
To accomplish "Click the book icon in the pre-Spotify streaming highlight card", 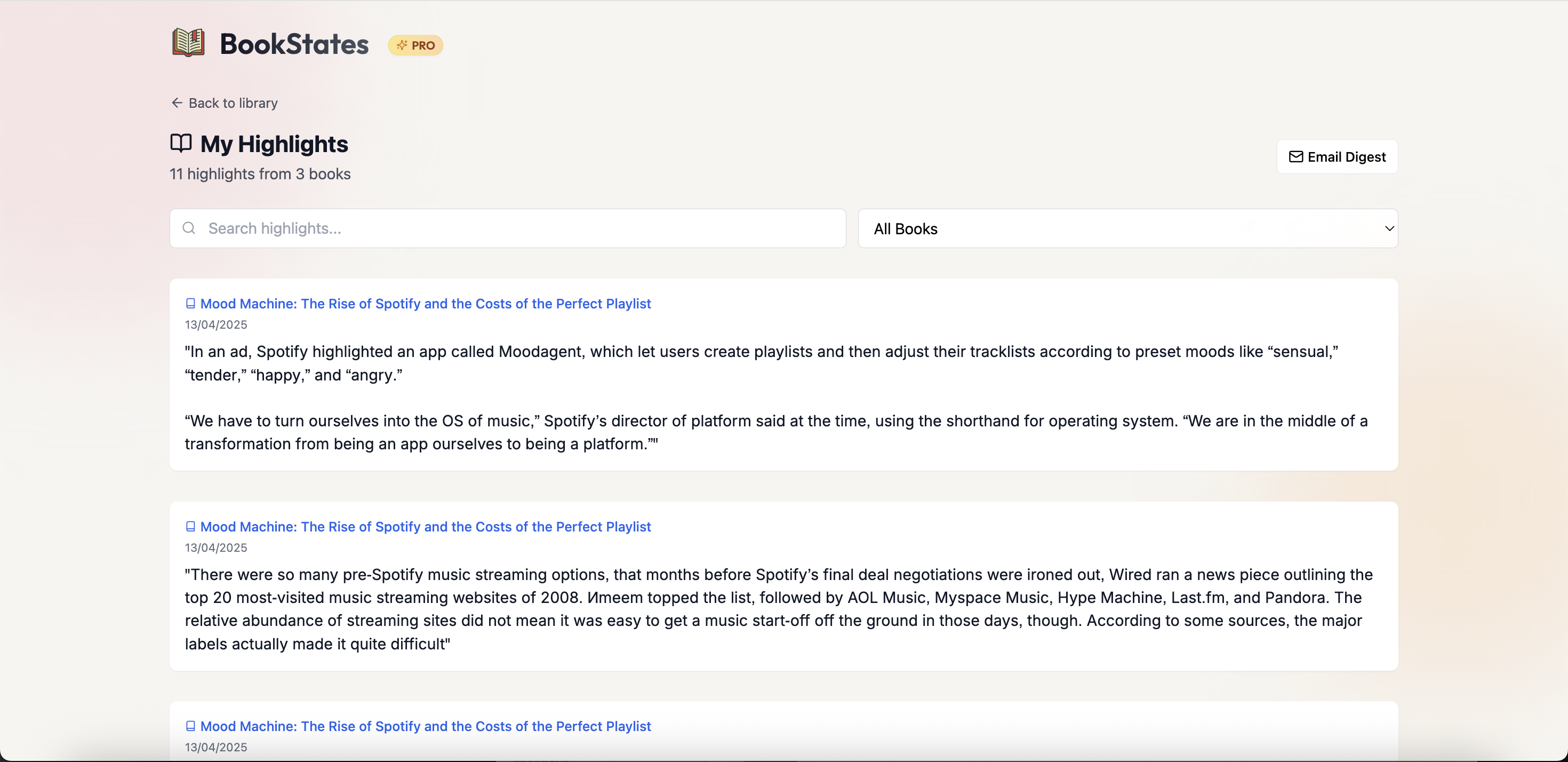I will (x=190, y=526).
